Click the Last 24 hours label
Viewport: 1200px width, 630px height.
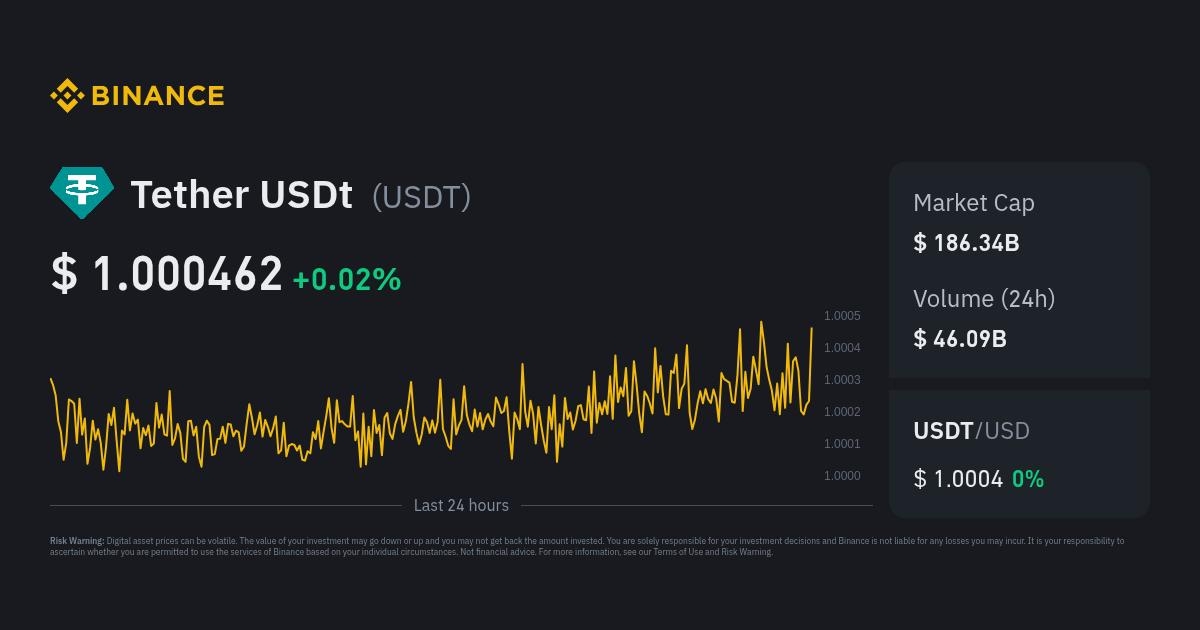(x=461, y=506)
